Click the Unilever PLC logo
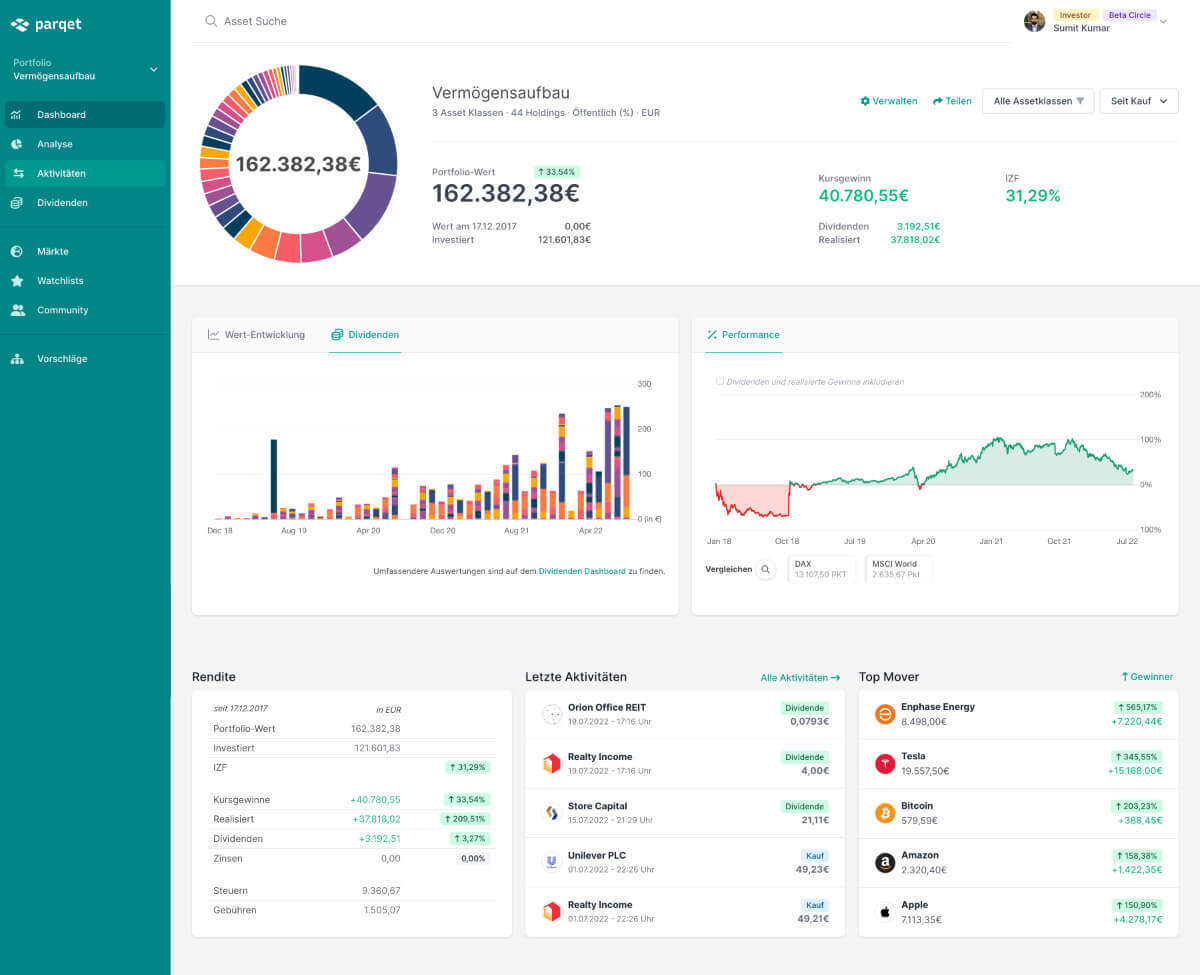Image resolution: width=1200 pixels, height=975 pixels. pos(552,862)
